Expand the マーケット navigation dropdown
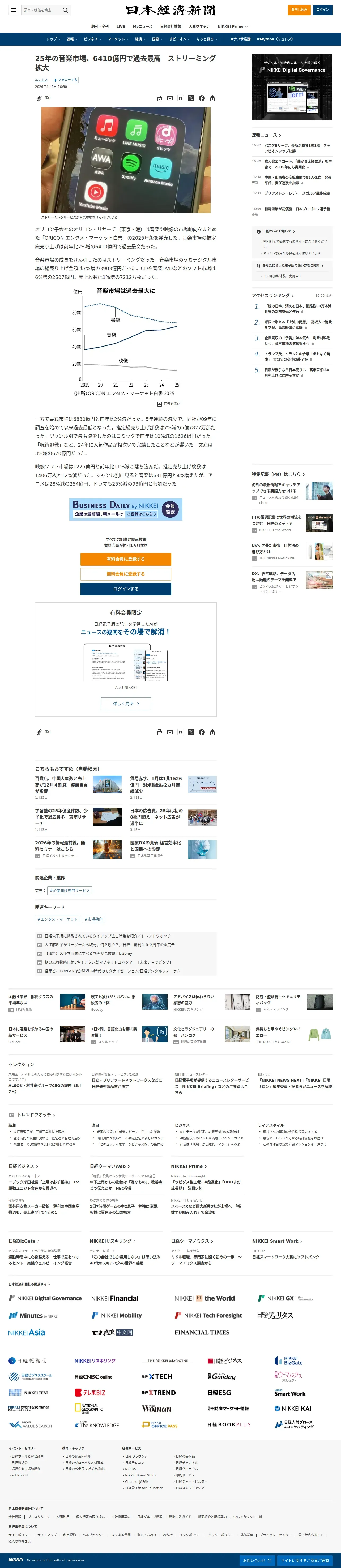341x1568 pixels. click(118, 39)
